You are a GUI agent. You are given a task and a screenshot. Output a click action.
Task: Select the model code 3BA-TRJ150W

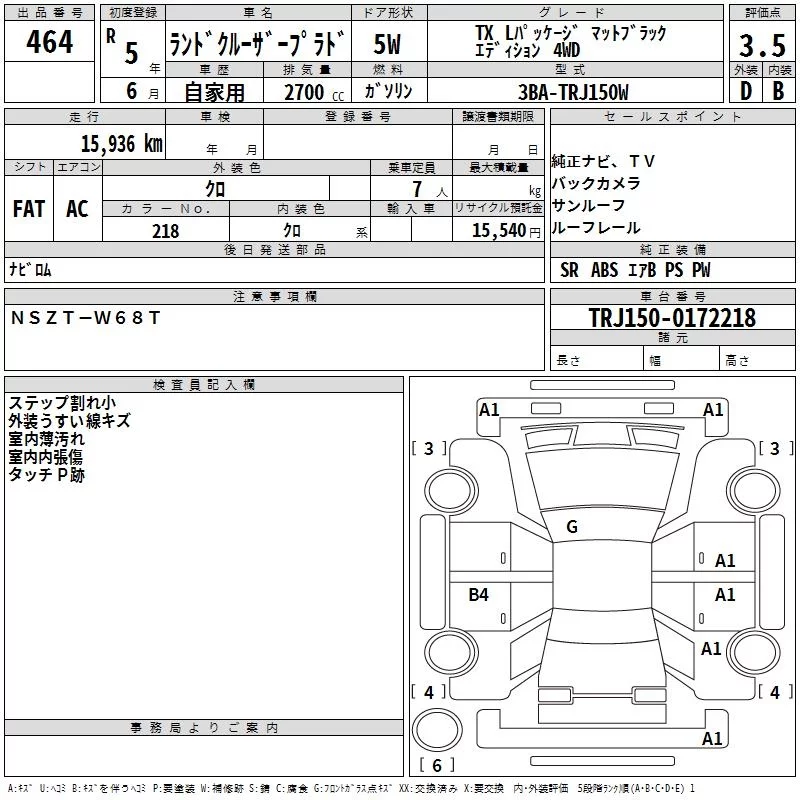click(573, 92)
